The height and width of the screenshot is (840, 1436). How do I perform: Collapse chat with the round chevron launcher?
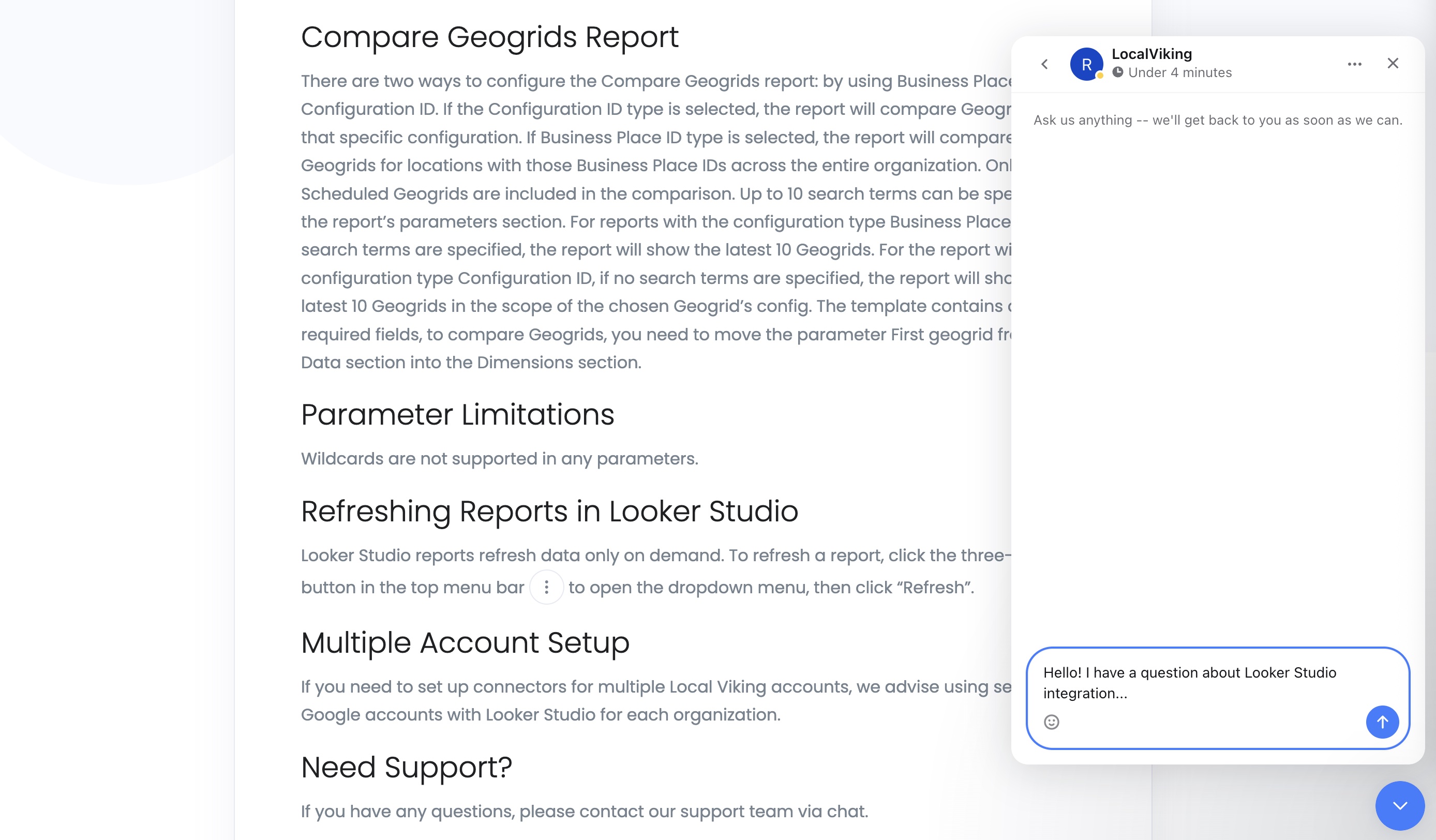point(1399,805)
